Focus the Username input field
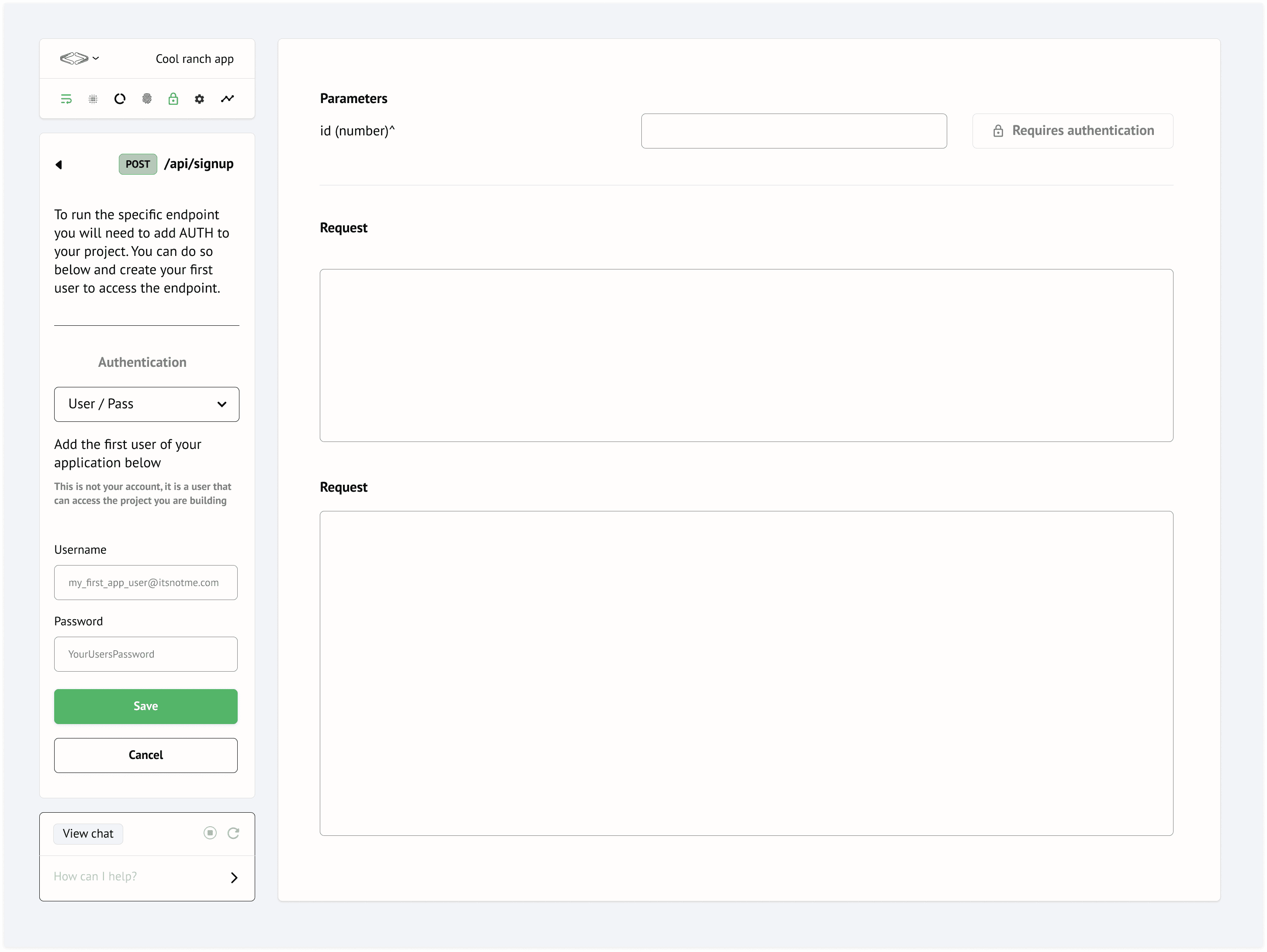The height and width of the screenshot is (952, 1267). click(x=145, y=583)
